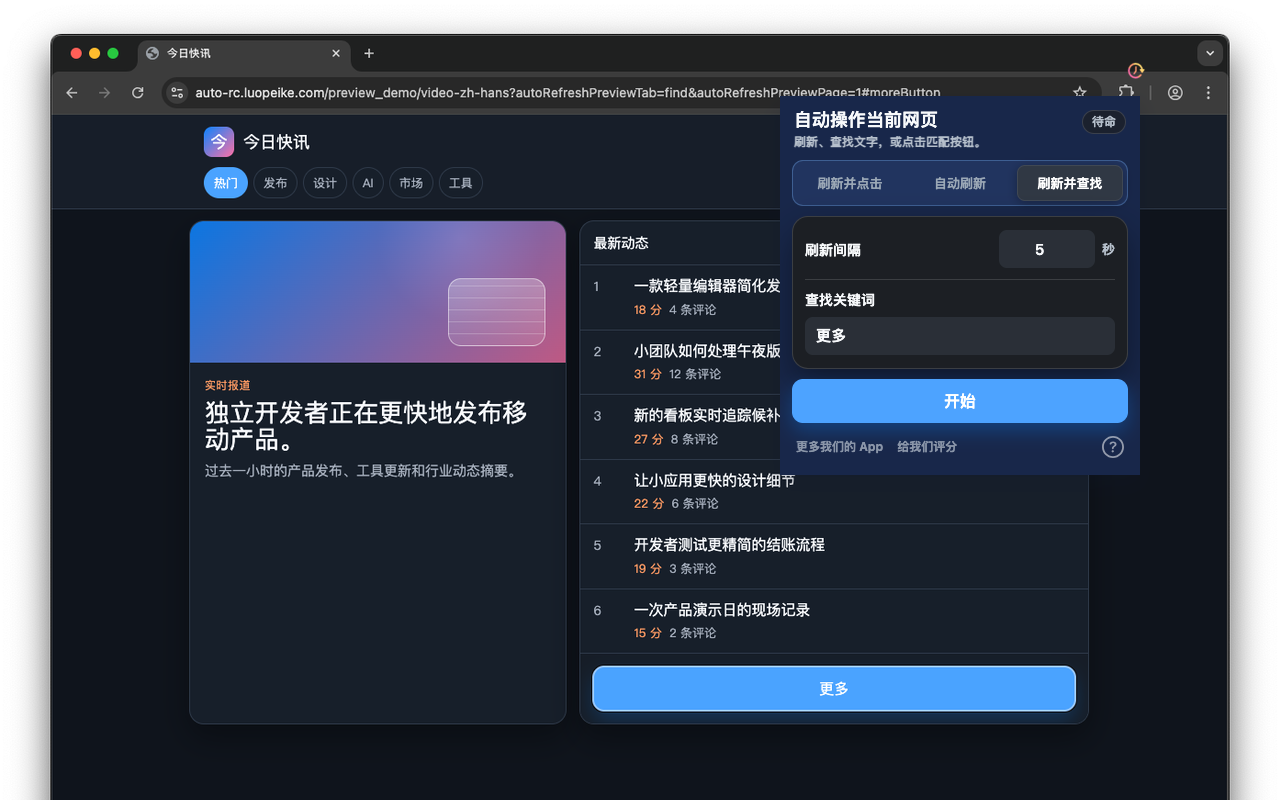Click the 12 条评论 comments text
The image size is (1280, 800).
(695, 374)
